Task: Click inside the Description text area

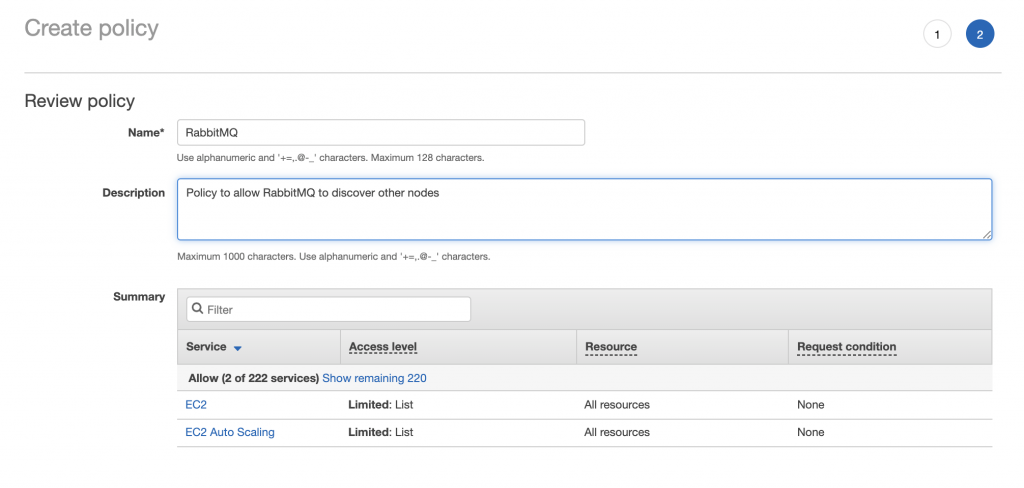Action: pos(584,209)
